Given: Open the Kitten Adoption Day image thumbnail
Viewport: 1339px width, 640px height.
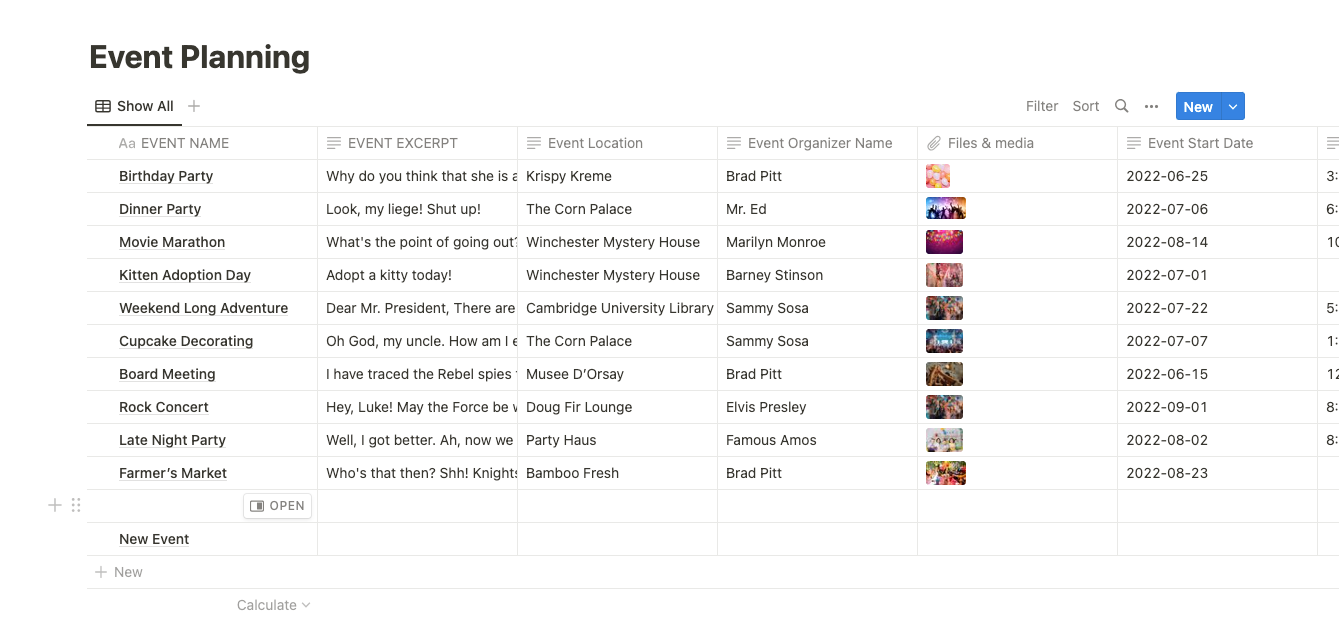Looking at the screenshot, I should [945, 275].
